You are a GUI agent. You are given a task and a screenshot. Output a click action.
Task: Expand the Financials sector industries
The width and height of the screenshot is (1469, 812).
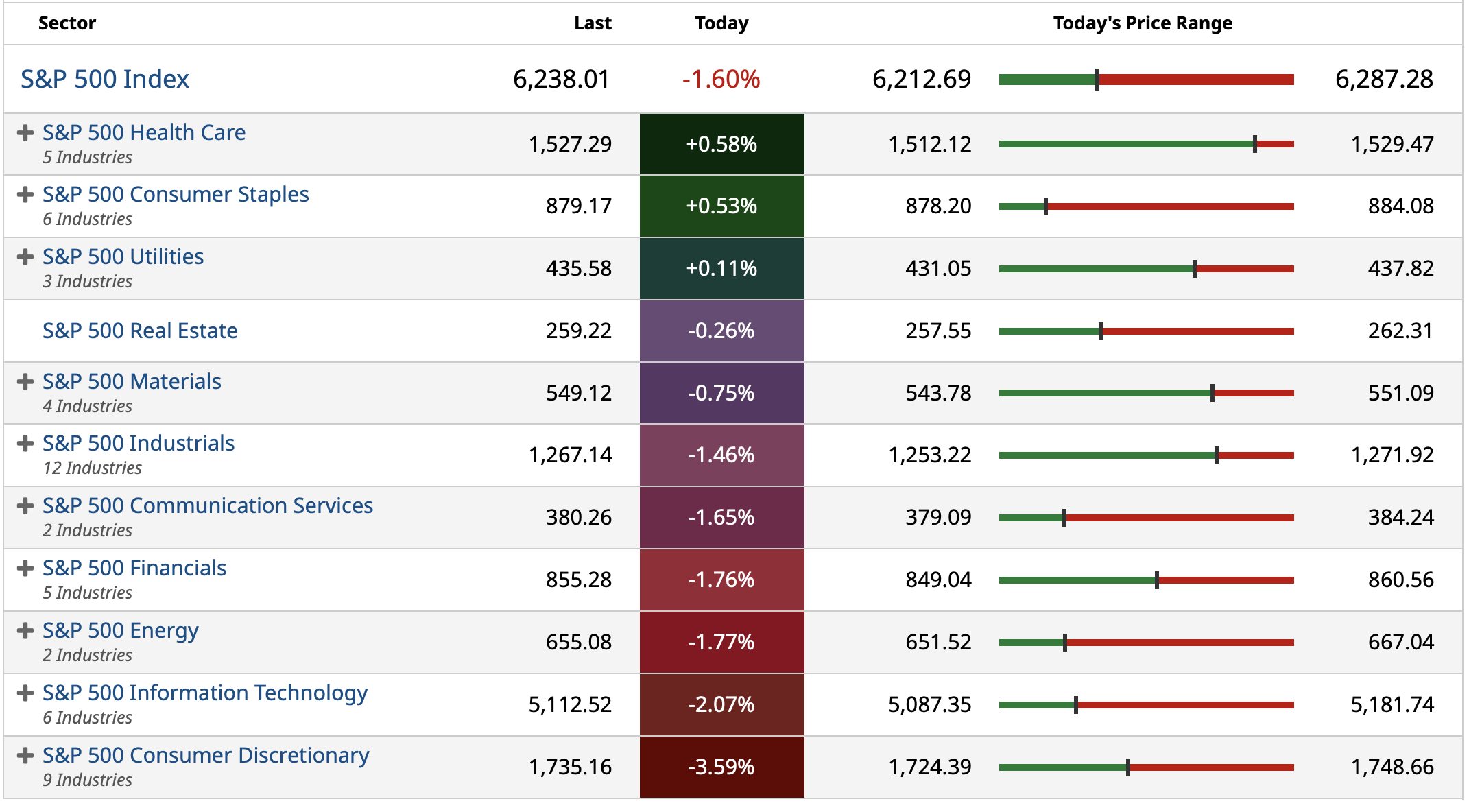tap(25, 569)
